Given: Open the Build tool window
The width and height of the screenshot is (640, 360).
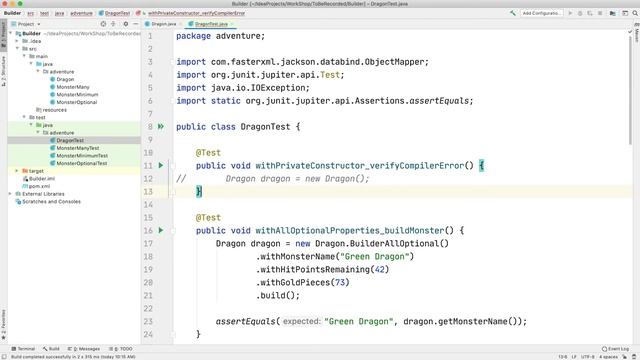Looking at the screenshot, I should (51, 349).
